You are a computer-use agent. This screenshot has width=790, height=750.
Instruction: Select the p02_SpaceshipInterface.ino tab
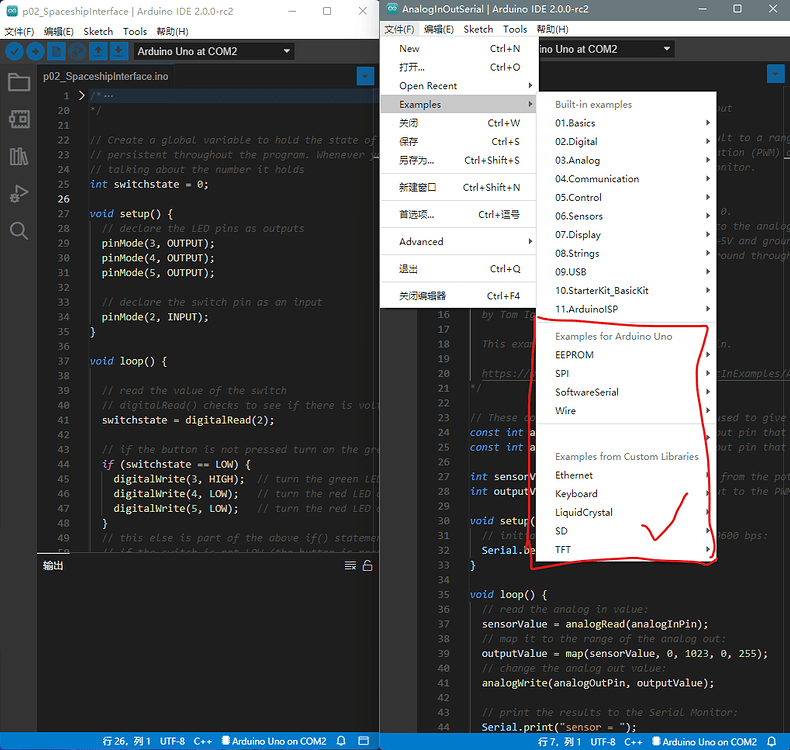105,76
